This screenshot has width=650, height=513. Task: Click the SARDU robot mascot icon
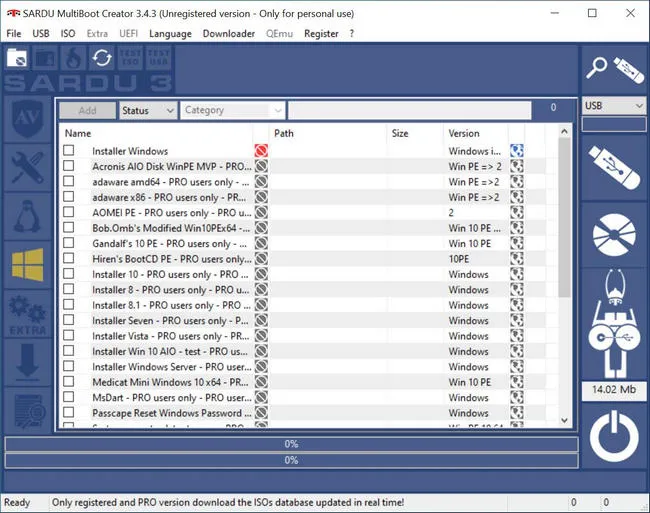click(614, 324)
